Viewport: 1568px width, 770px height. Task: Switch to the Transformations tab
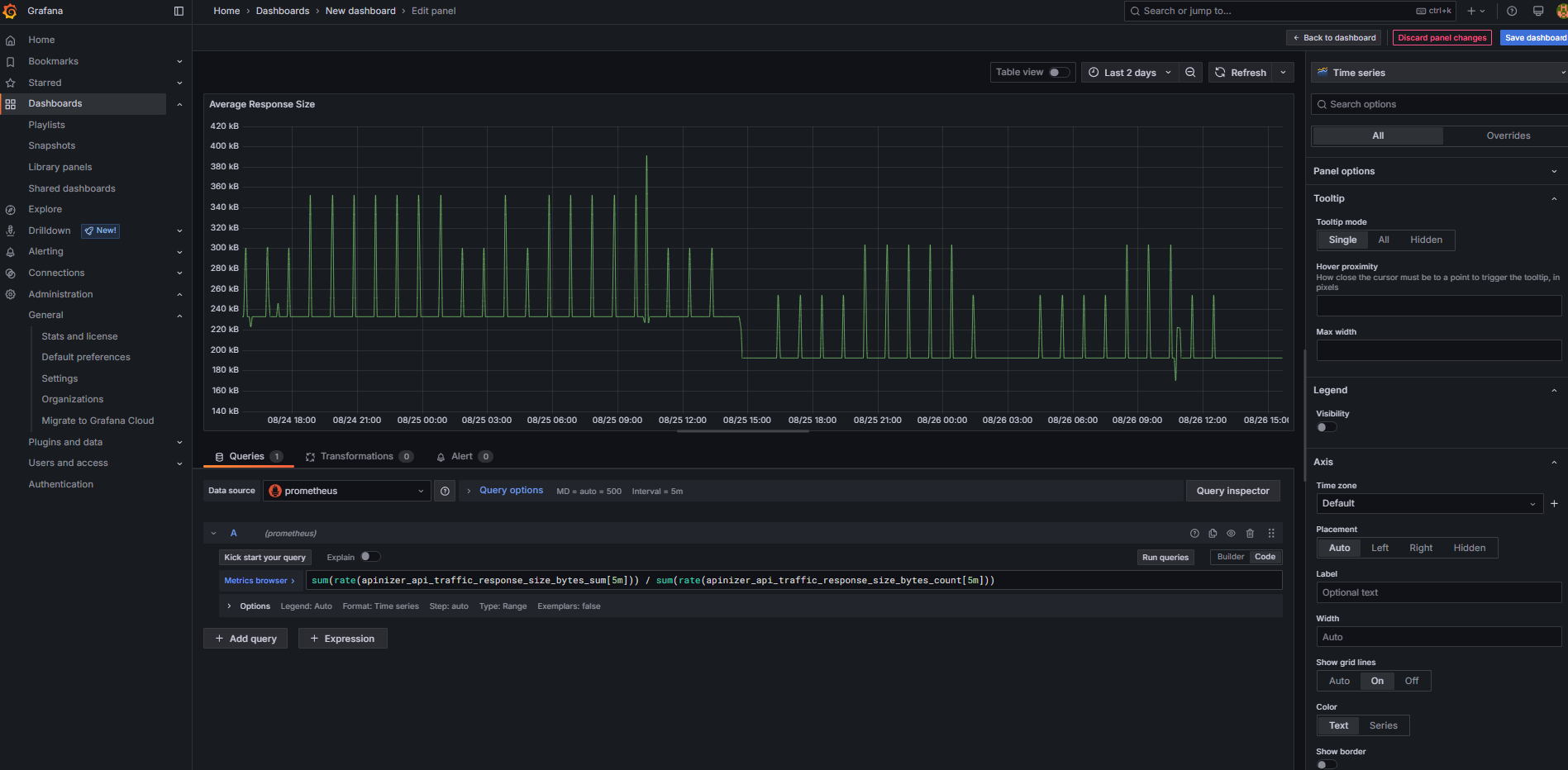coord(359,457)
